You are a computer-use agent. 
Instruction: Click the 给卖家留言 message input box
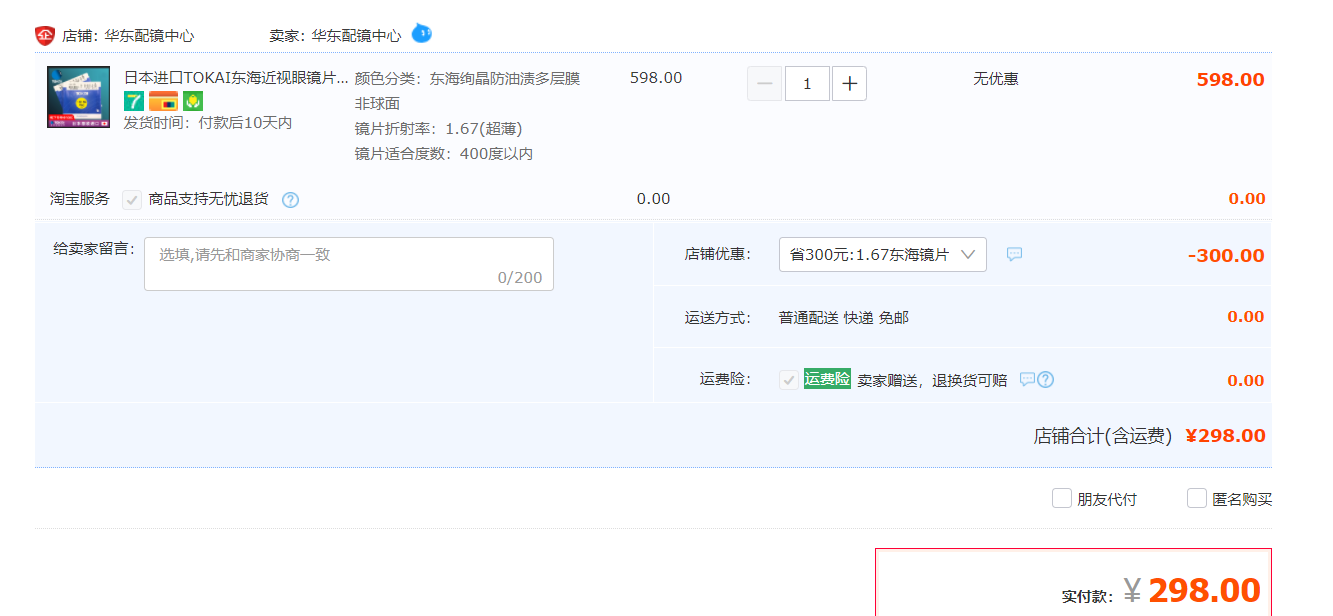(349, 264)
